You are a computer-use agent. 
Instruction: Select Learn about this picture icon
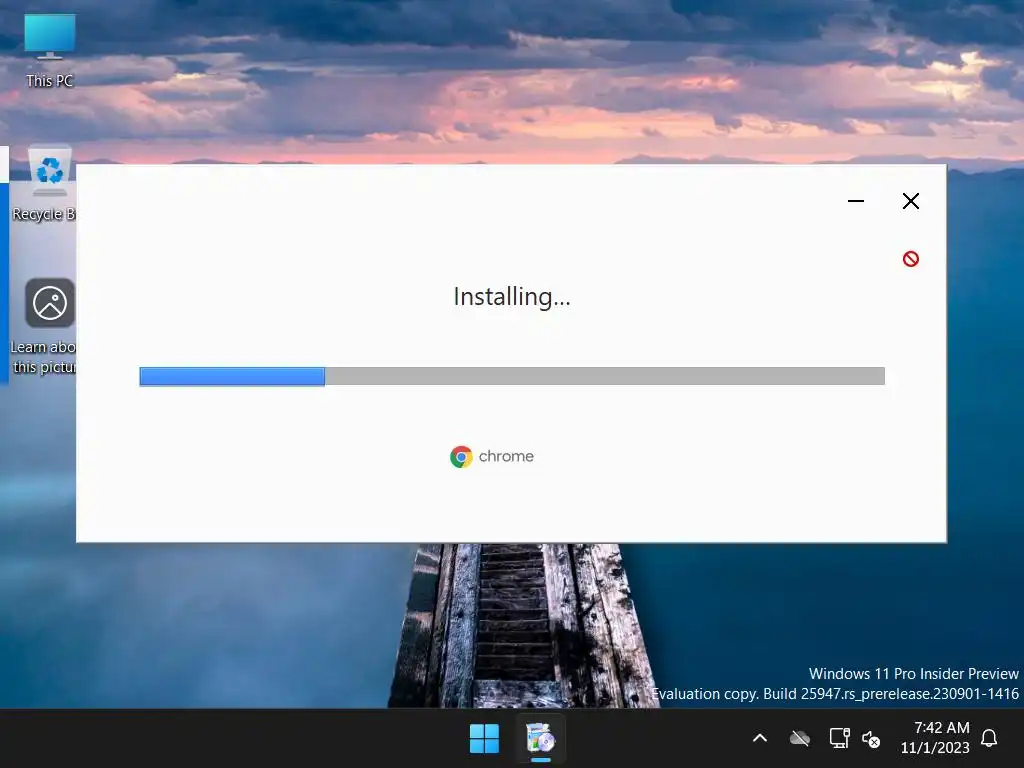point(44,327)
